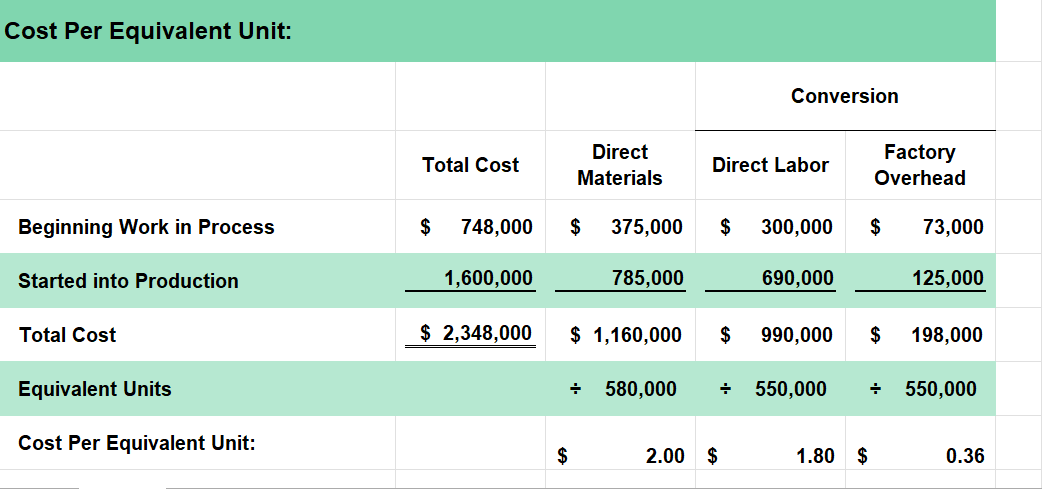Select the cell showing $ 2,348,000
1042x489 pixels.
tap(470, 334)
